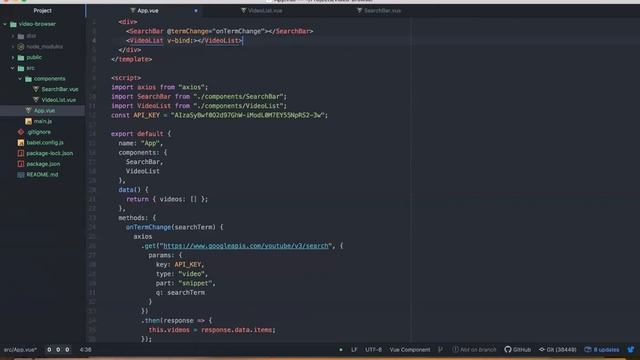Click the Vue icon on SearchBar.vue tab
The height and width of the screenshot is (360, 640).
click(x=360, y=11)
